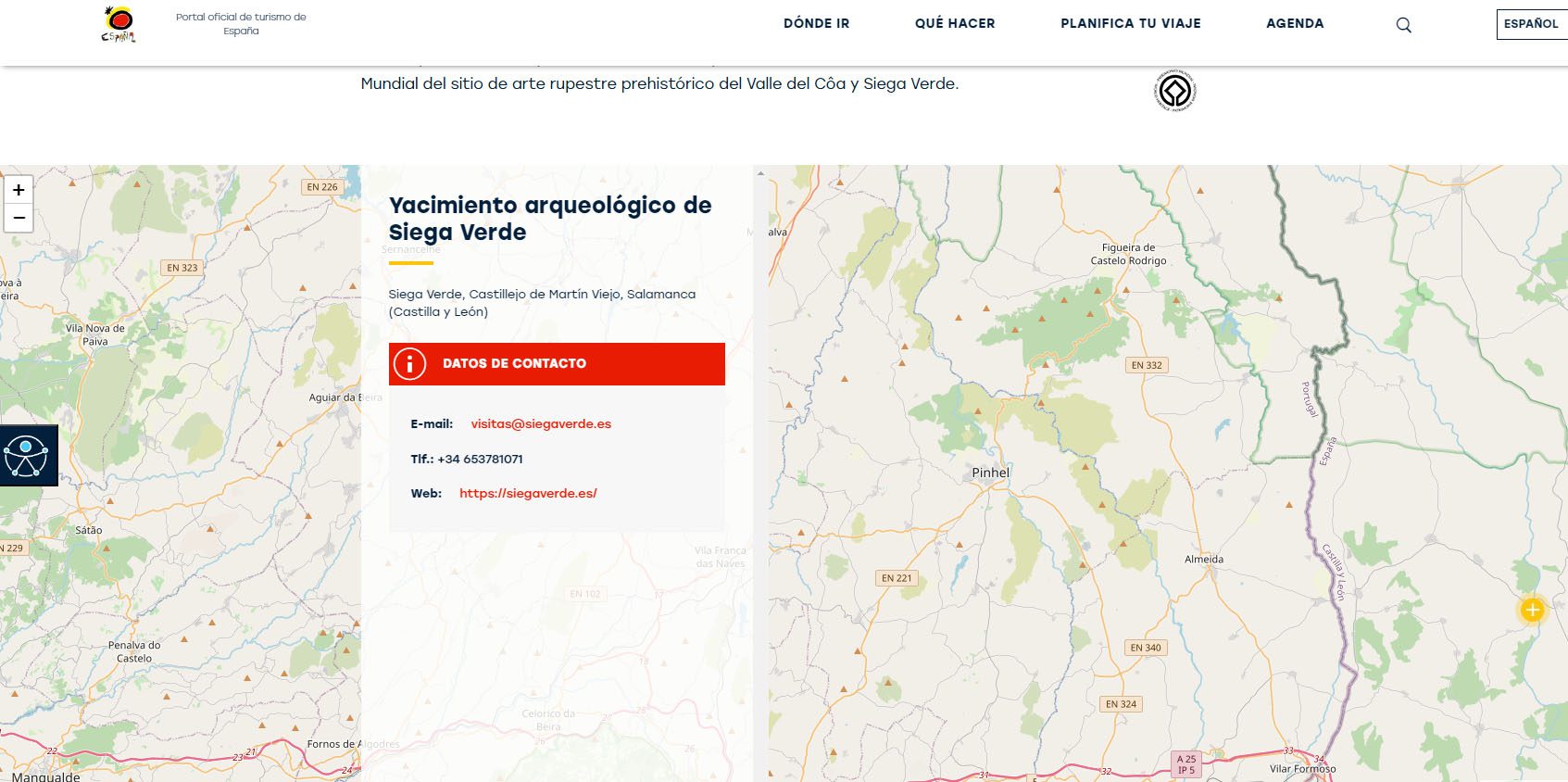Click Mangualde label on the map
Viewport: 1568px width, 782px height.
[45, 776]
